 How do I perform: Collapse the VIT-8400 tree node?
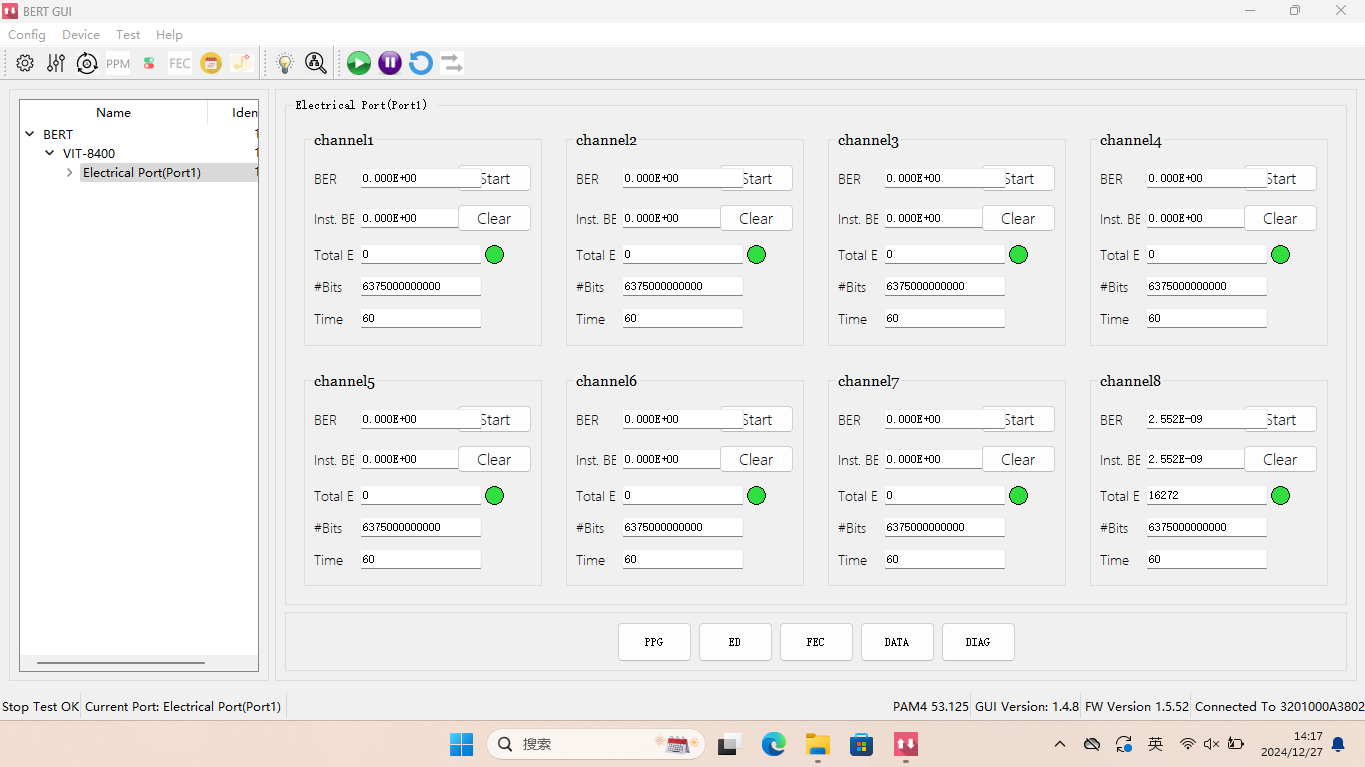click(x=50, y=153)
